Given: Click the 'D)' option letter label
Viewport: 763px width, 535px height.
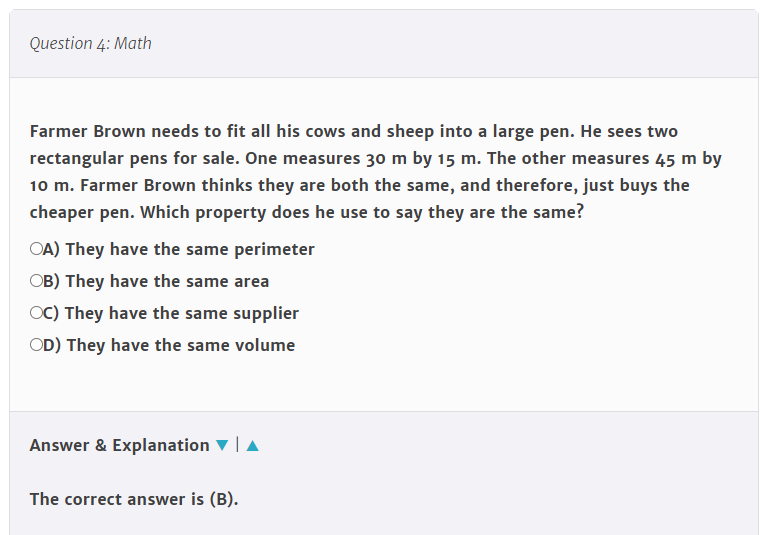Looking at the screenshot, I should [52, 345].
